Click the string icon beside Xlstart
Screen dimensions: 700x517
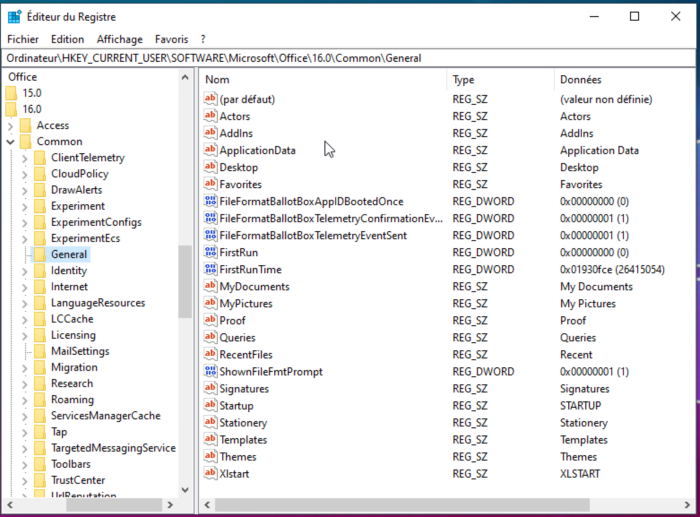click(210, 473)
